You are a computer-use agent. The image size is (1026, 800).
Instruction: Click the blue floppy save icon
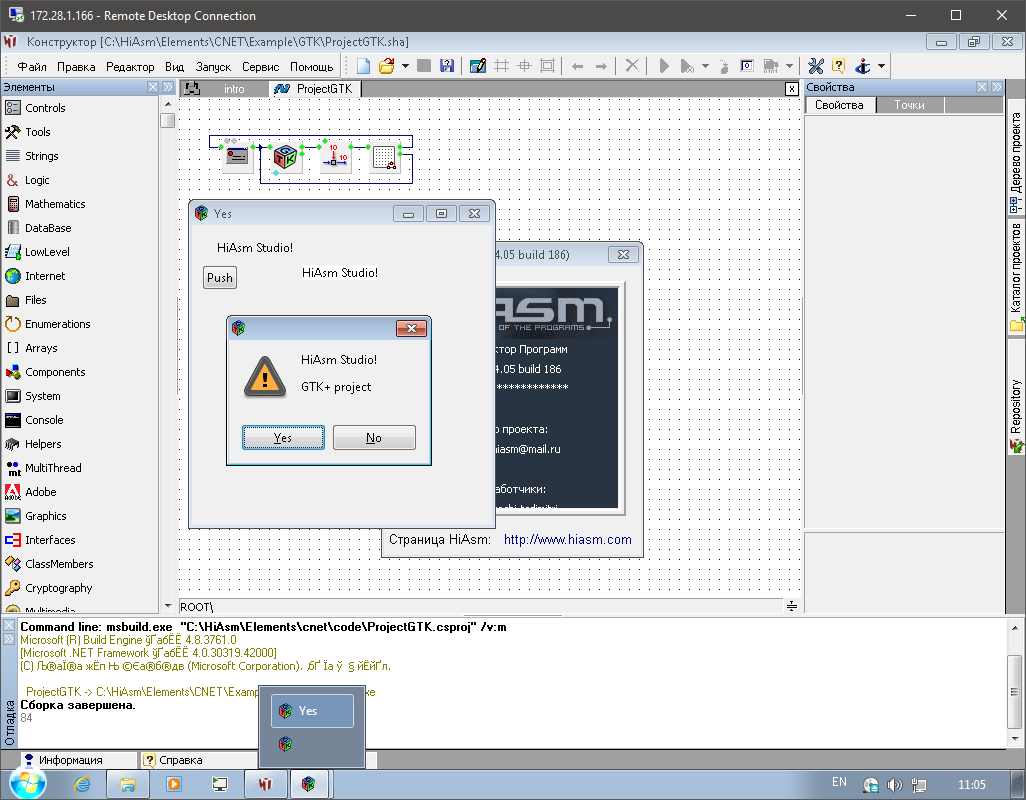click(x=447, y=66)
